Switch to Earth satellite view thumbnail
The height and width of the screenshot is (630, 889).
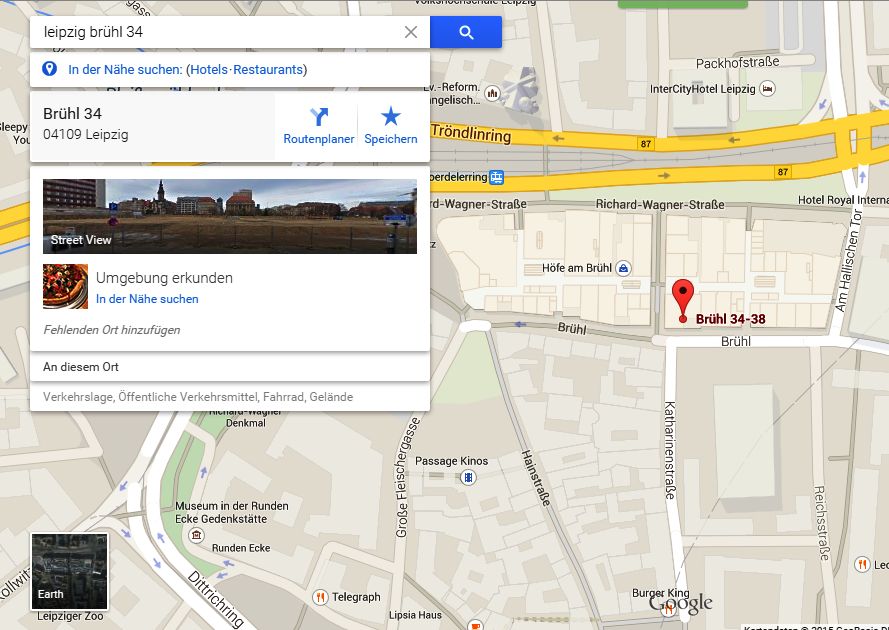[70, 571]
